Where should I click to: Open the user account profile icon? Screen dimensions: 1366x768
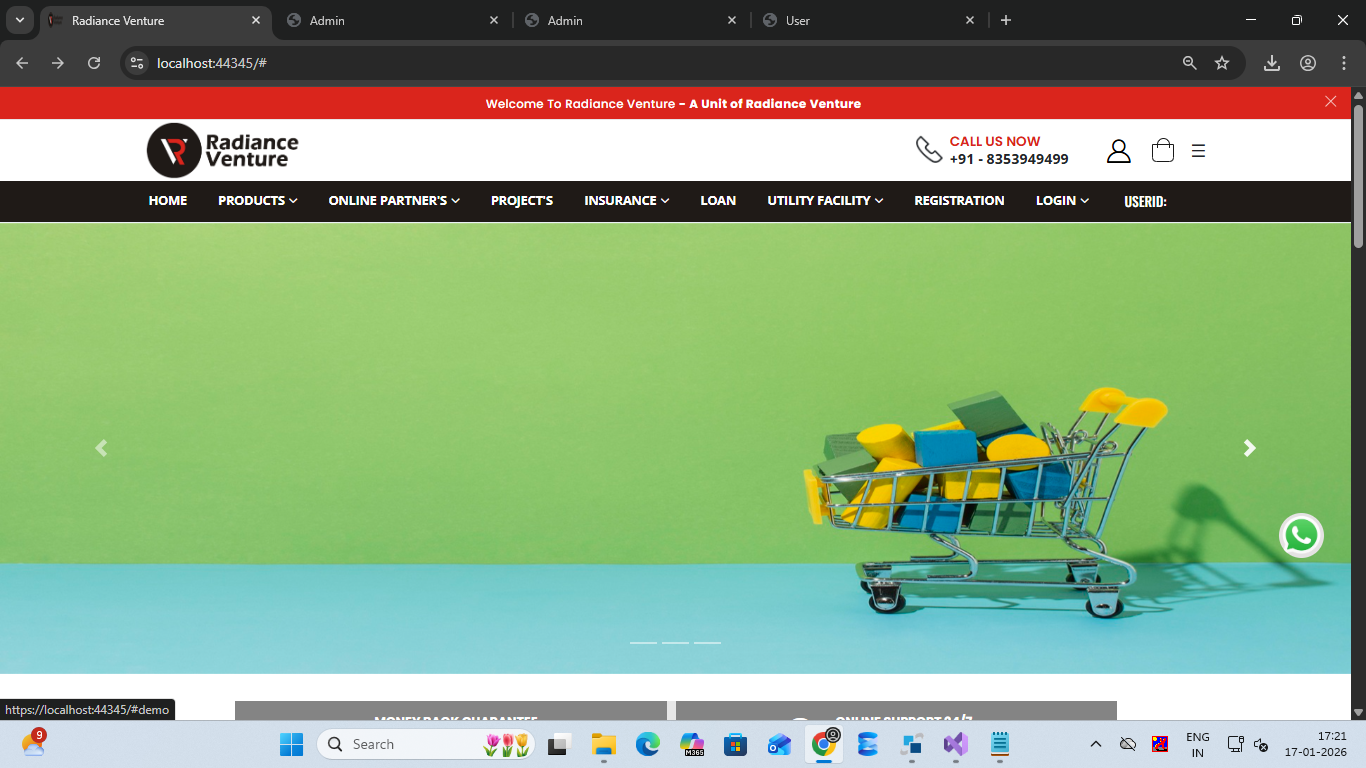tap(1118, 151)
